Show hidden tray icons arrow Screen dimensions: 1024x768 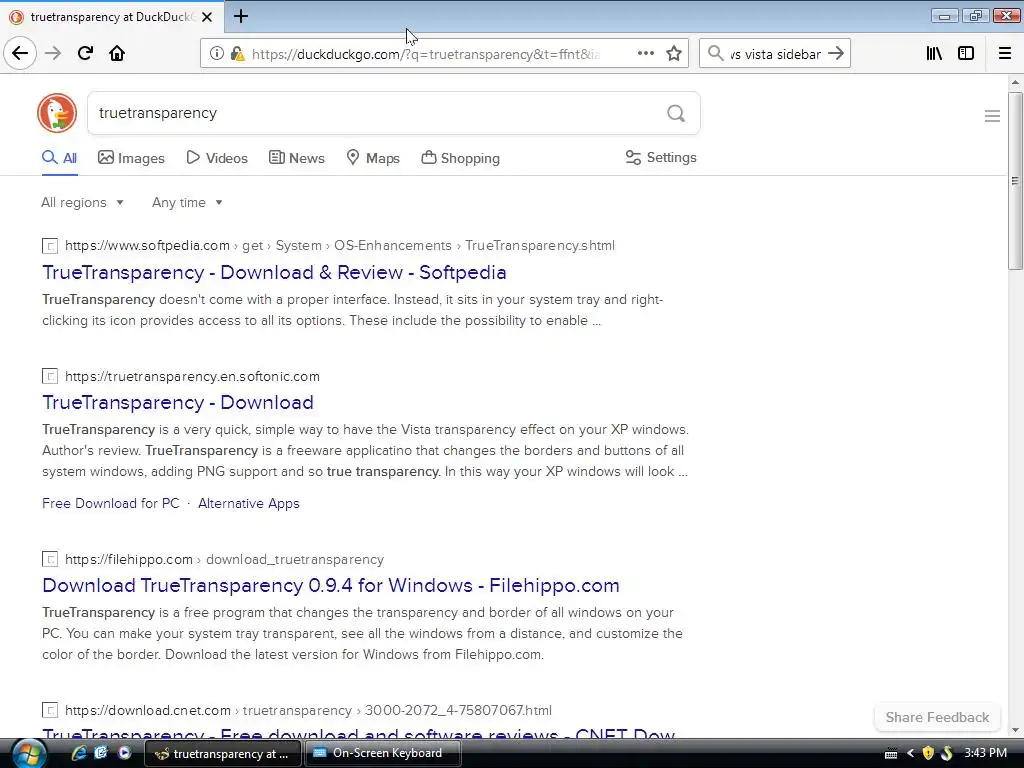pyautogui.click(x=910, y=753)
